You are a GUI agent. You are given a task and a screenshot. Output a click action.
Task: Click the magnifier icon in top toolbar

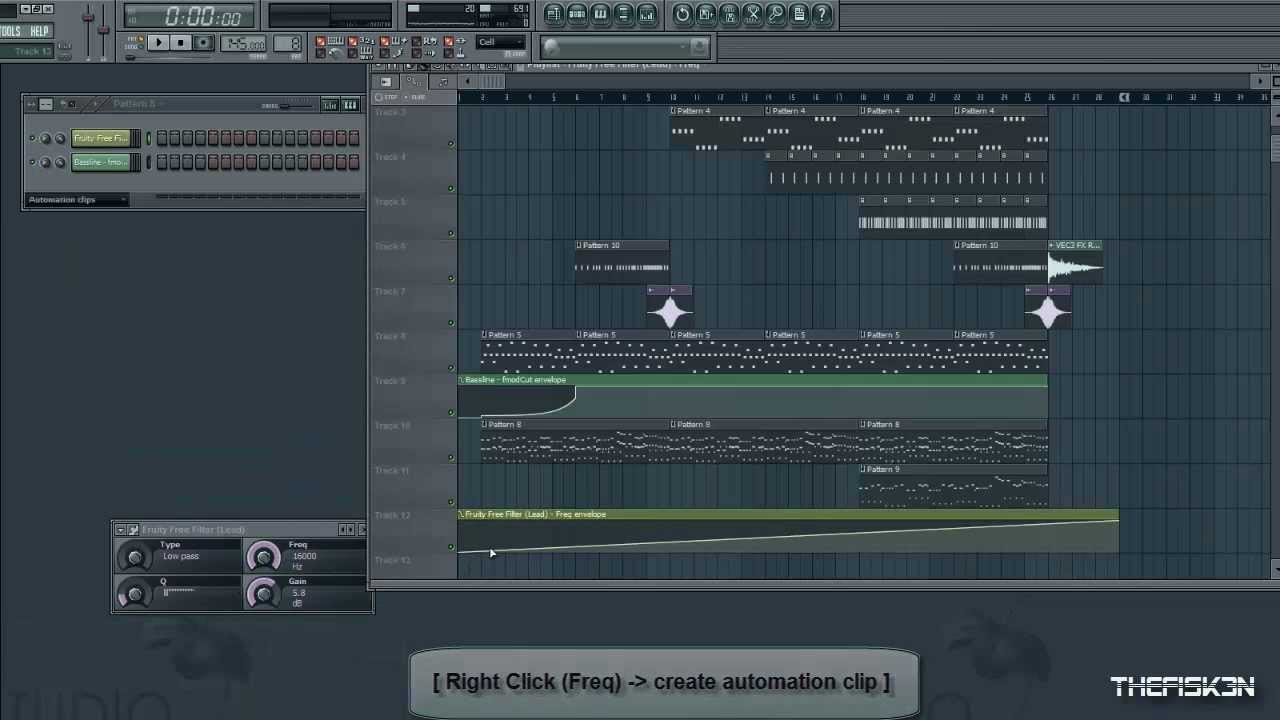[775, 14]
